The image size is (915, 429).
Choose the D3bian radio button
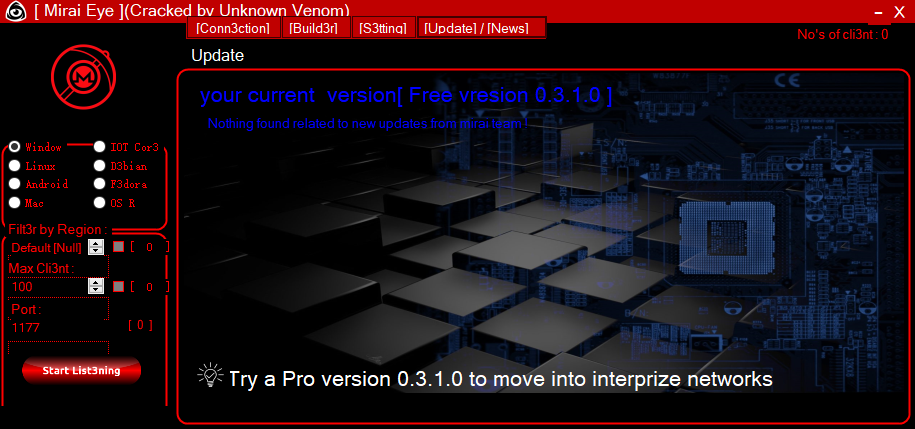click(x=100, y=166)
